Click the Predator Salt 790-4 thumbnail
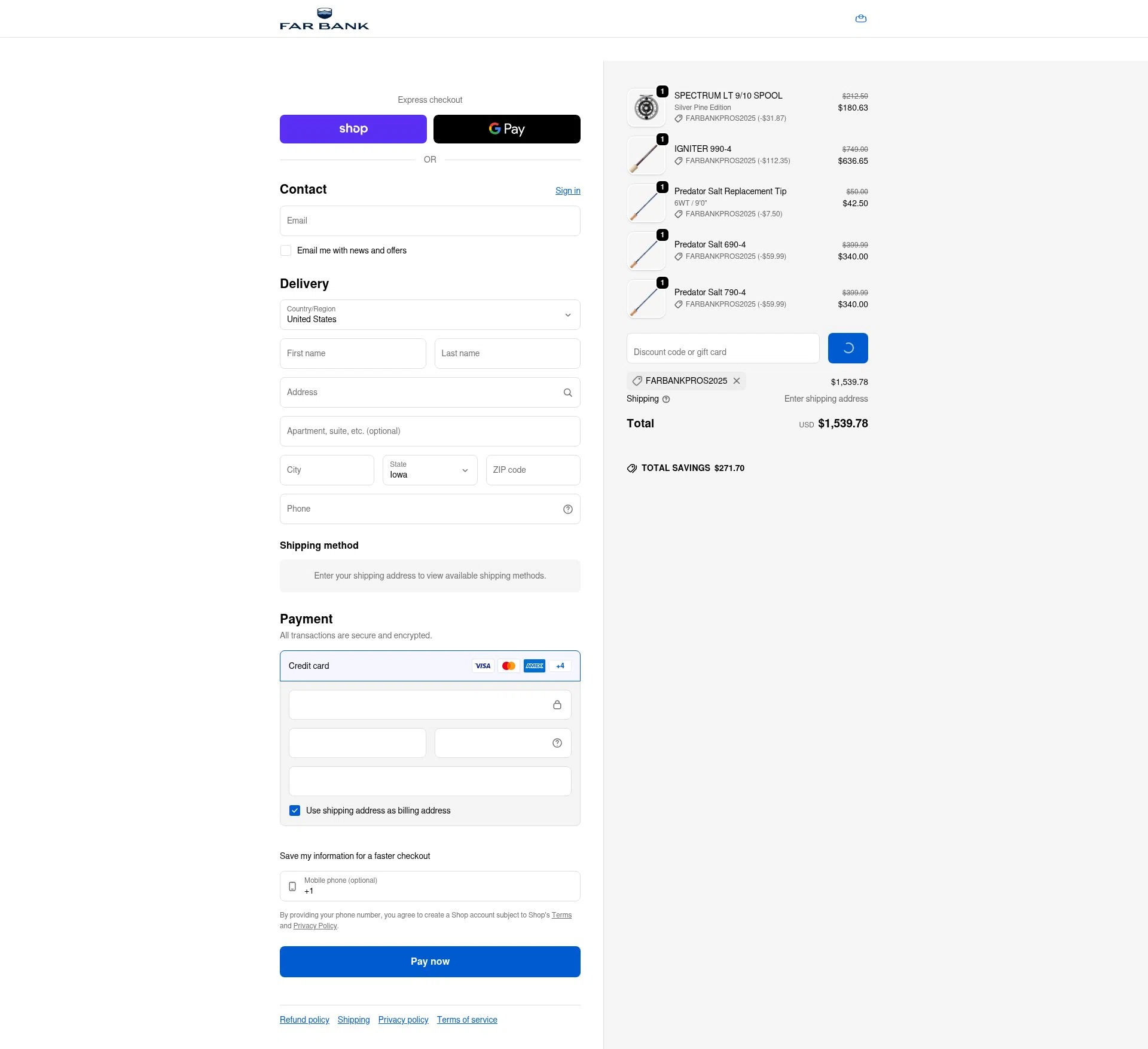This screenshot has width=1148, height=1049. tap(646, 299)
